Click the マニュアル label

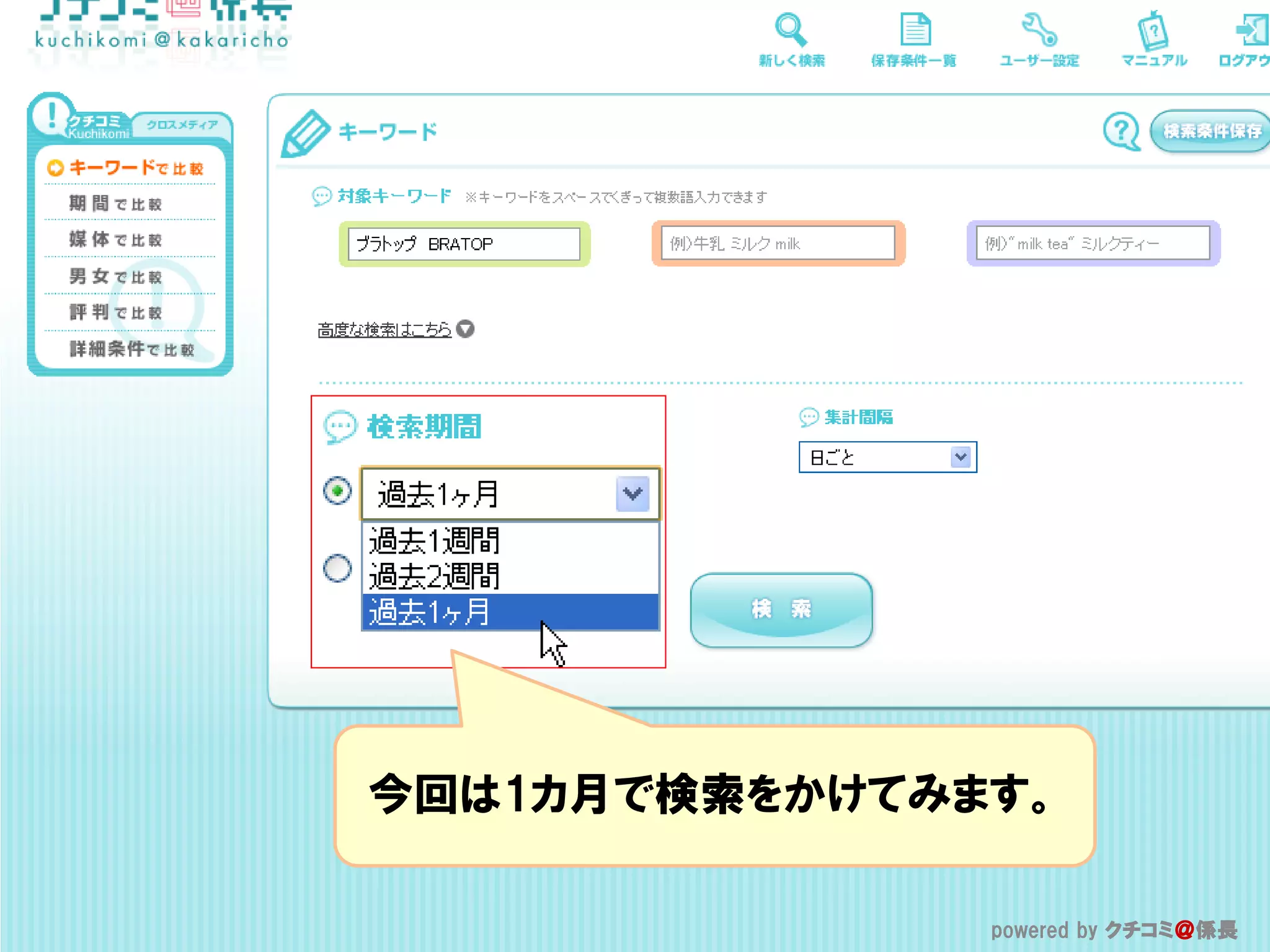pos(1154,61)
